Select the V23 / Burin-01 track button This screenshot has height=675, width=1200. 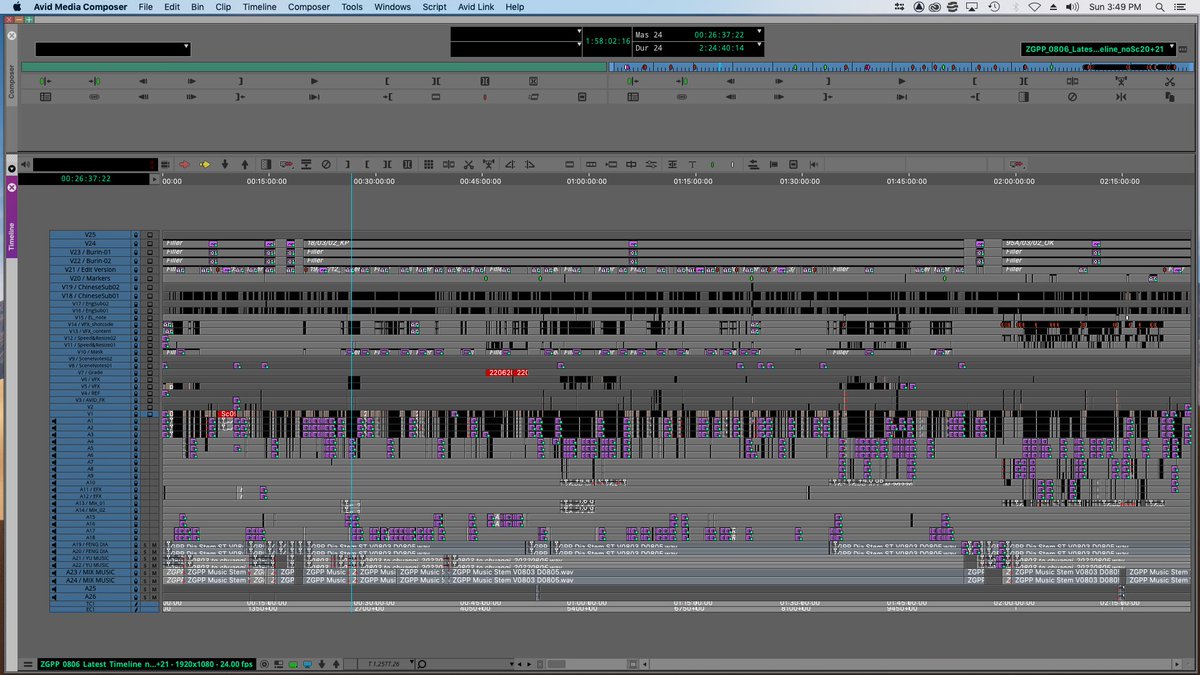(90, 252)
